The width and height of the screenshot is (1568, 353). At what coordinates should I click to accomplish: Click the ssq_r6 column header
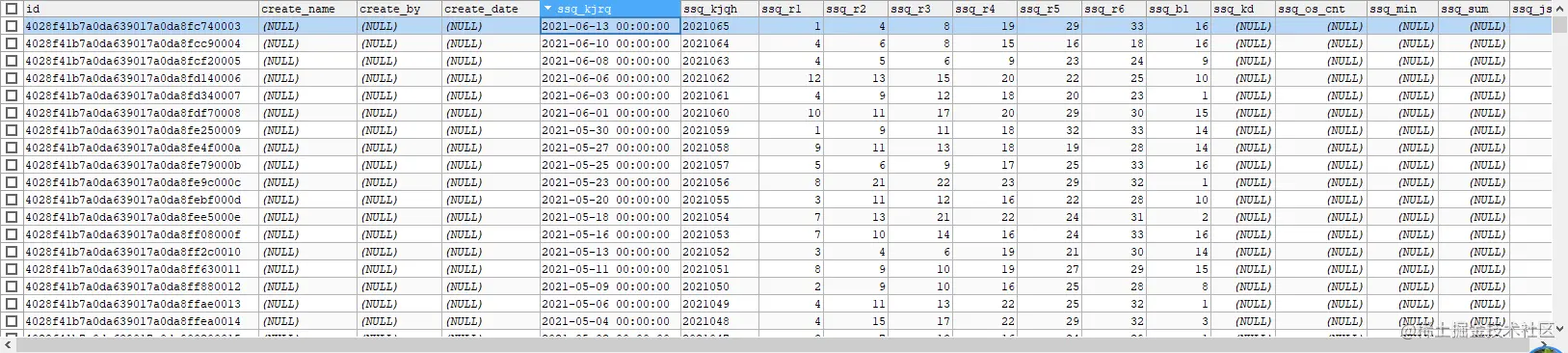pyautogui.click(x=1113, y=9)
